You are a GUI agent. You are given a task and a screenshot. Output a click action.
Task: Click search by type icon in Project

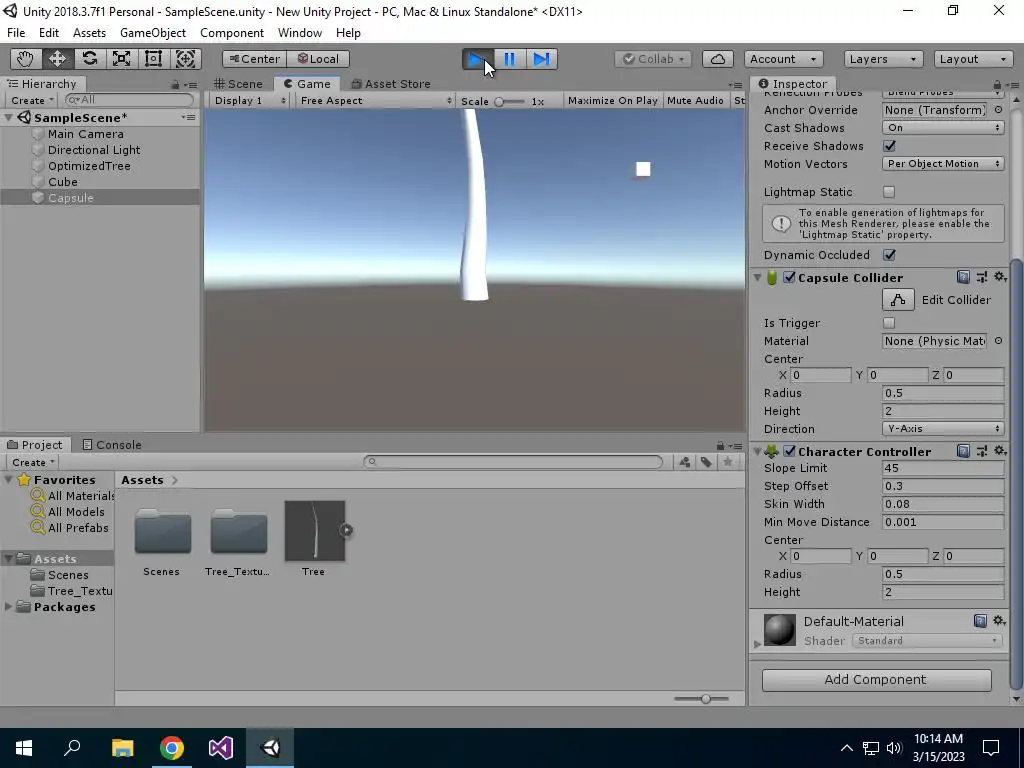684,462
